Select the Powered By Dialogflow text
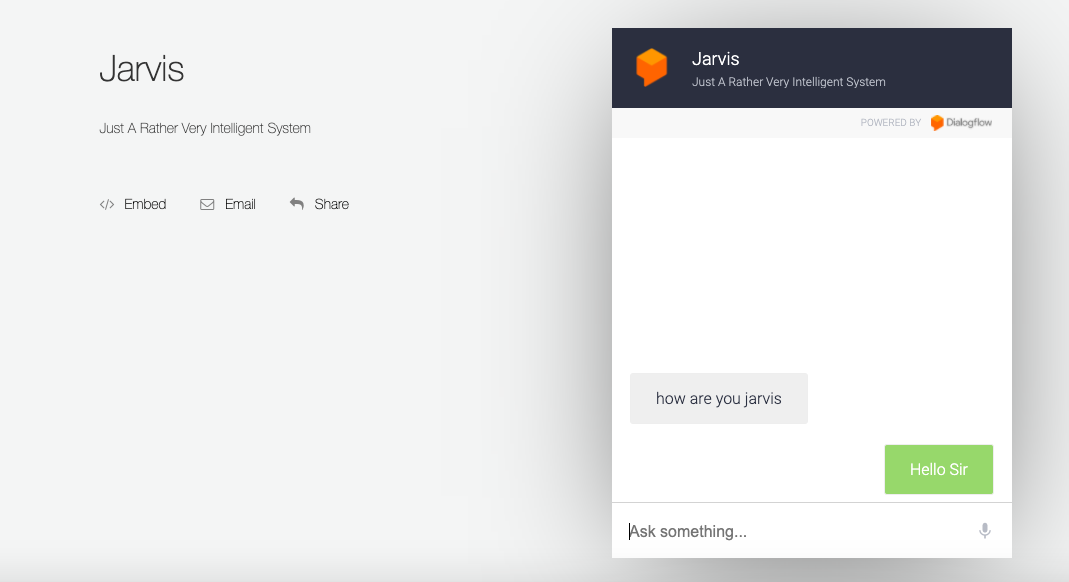The width and height of the screenshot is (1069, 582). [888, 122]
